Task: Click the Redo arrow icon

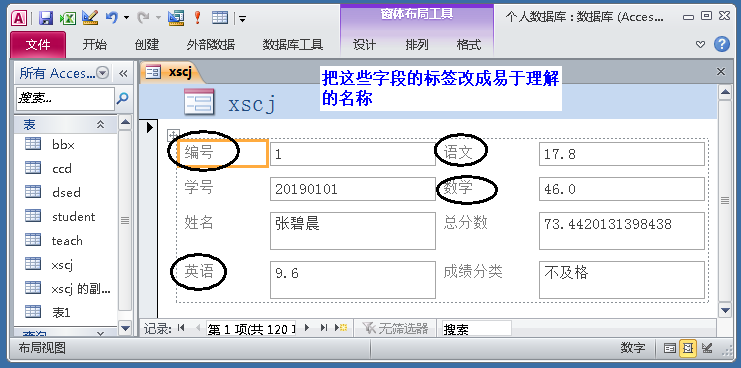Action: click(x=143, y=18)
